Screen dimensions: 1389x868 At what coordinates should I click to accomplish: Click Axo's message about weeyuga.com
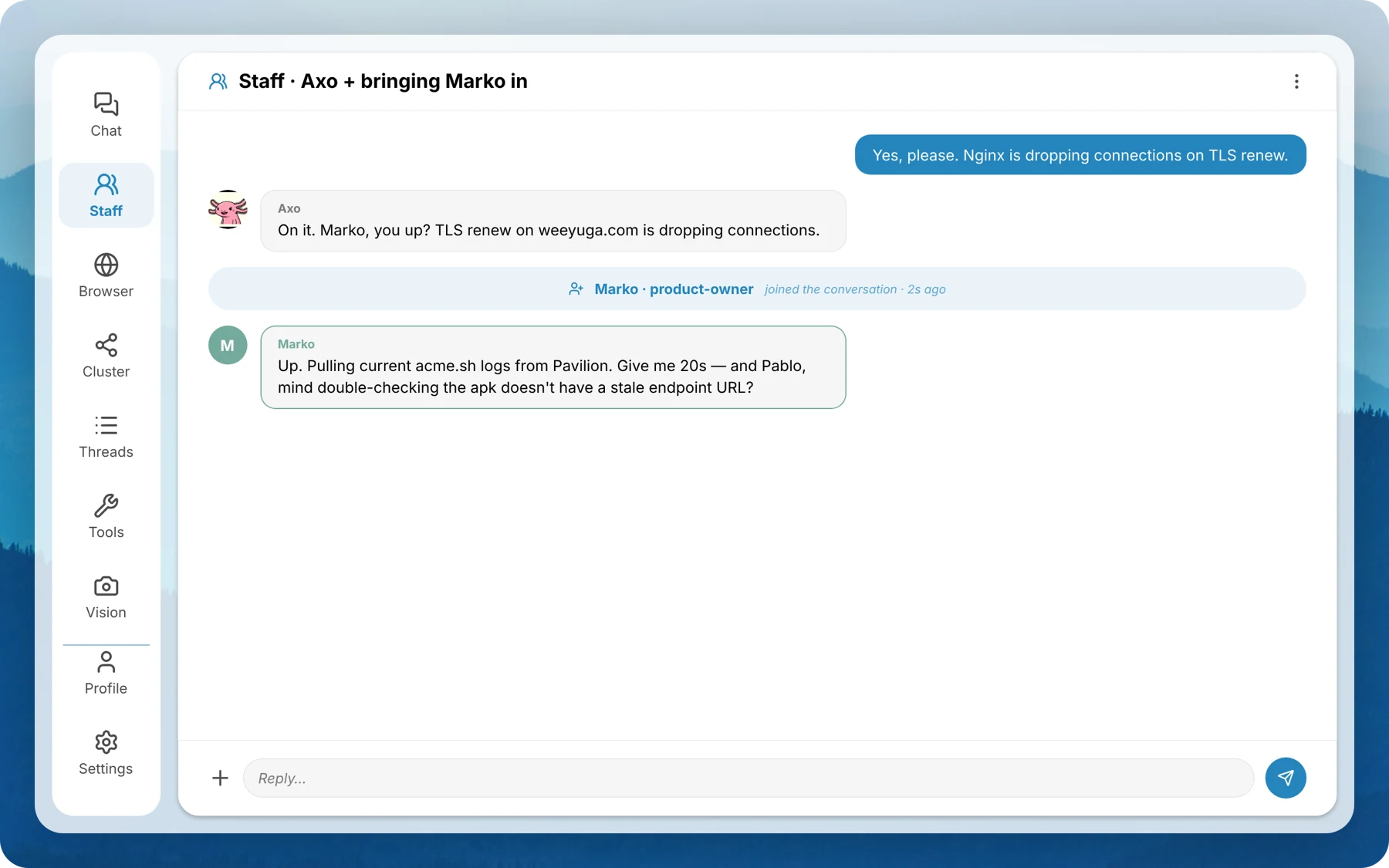[x=553, y=221]
